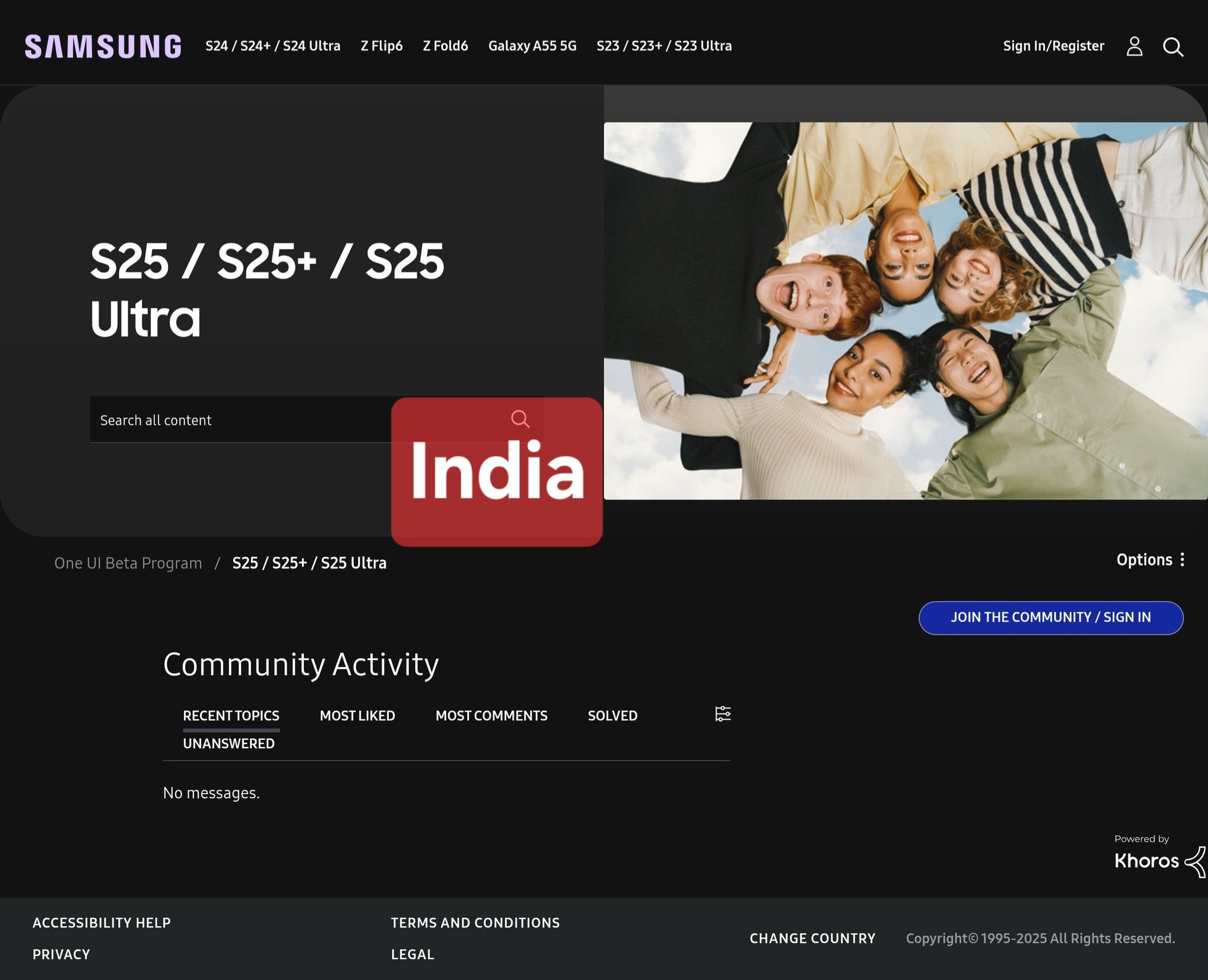Go to the Z Flip6 section
The height and width of the screenshot is (980, 1208).
point(382,46)
